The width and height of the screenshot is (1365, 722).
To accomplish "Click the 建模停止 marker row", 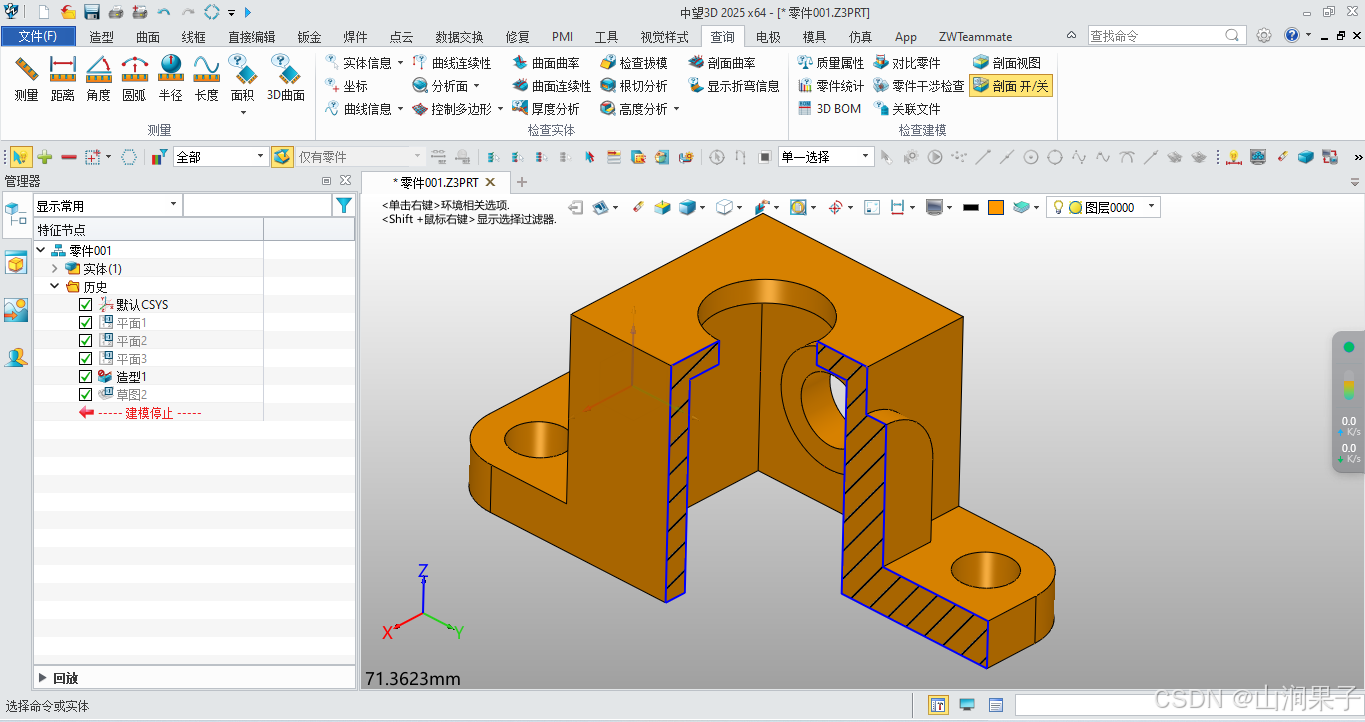I will point(148,413).
